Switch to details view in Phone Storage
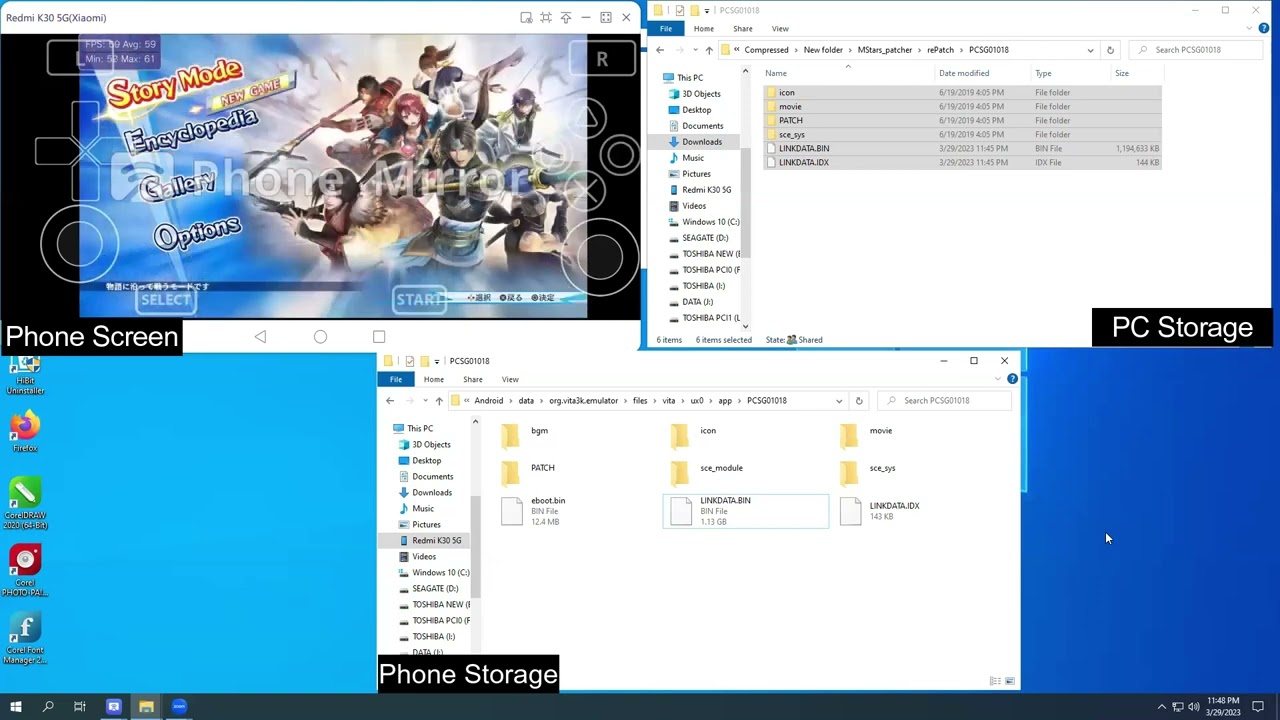Image resolution: width=1280 pixels, height=720 pixels. pos(995,681)
